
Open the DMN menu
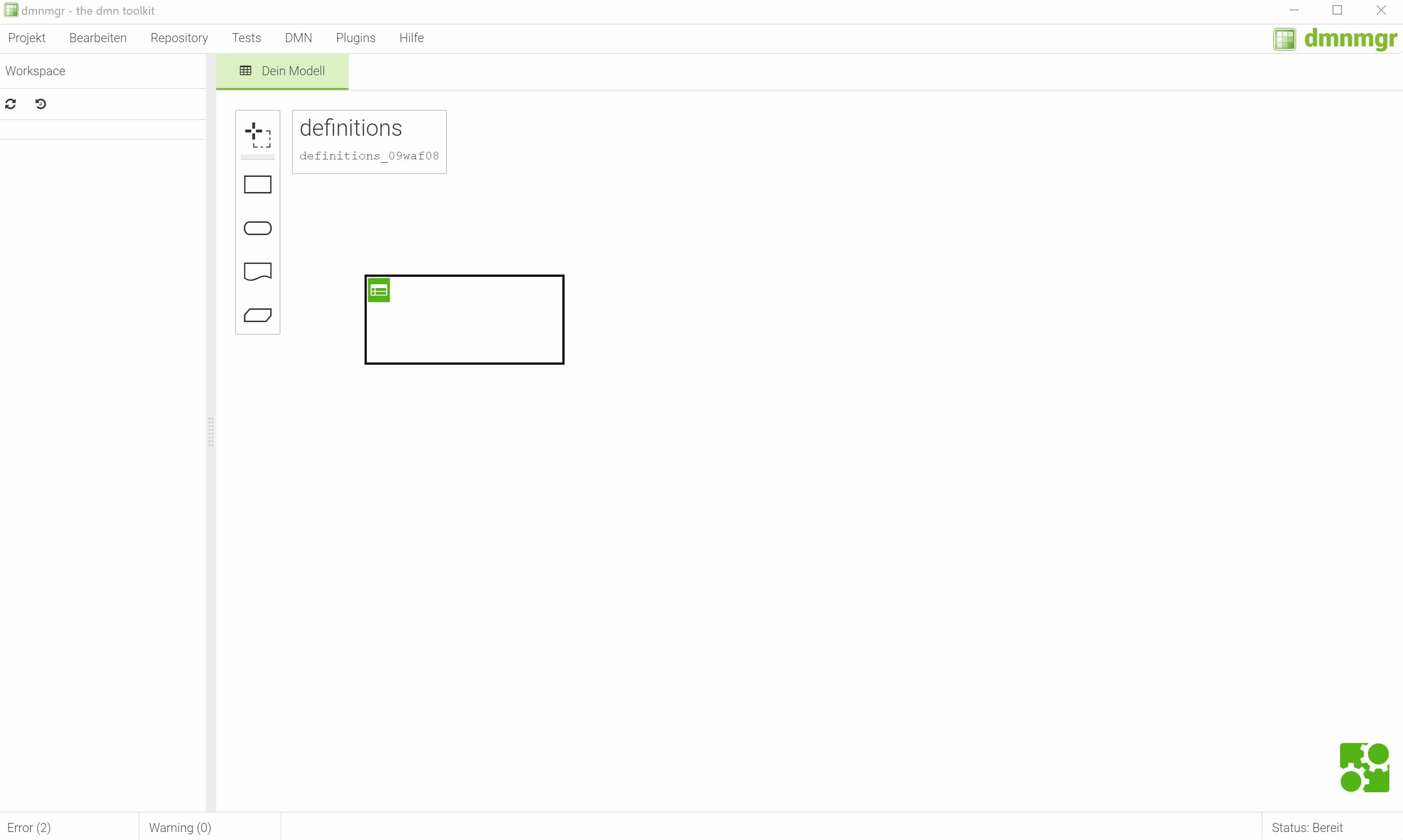pyautogui.click(x=297, y=38)
